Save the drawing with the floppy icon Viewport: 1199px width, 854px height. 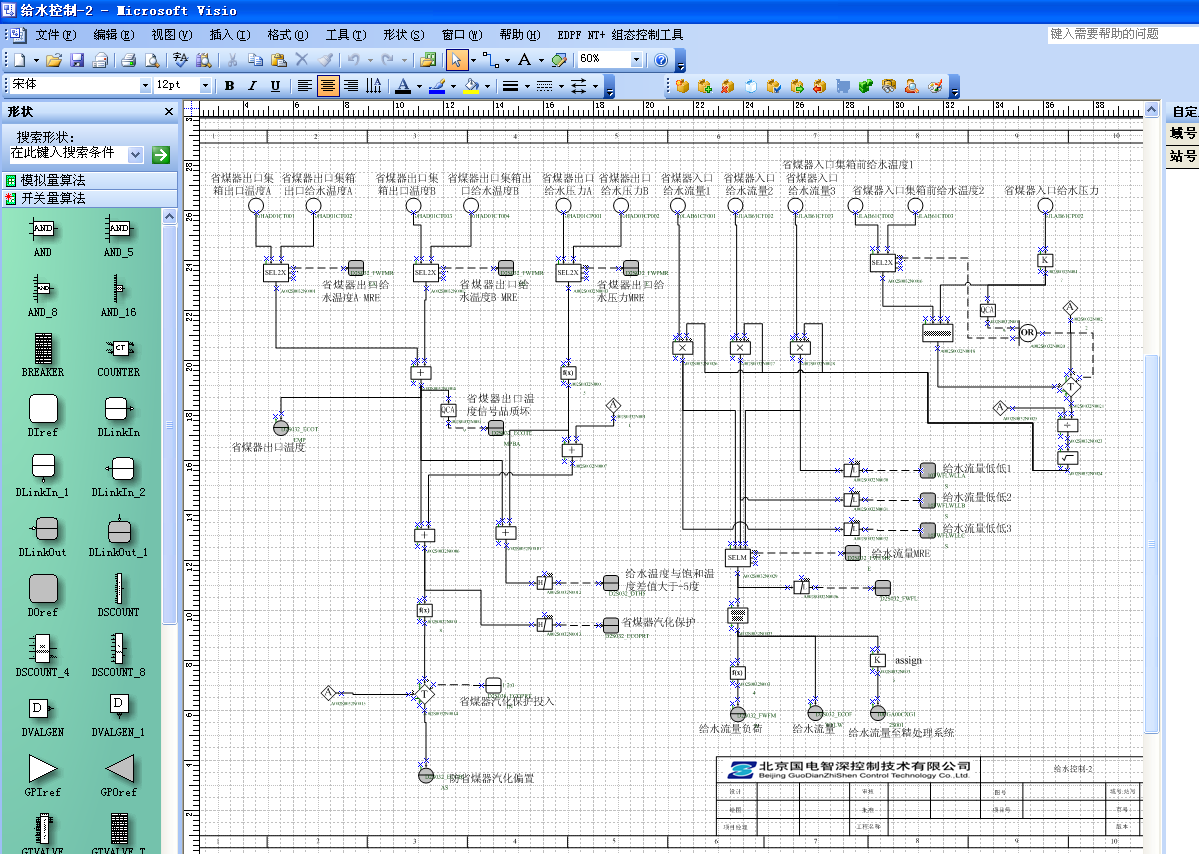tap(76, 60)
